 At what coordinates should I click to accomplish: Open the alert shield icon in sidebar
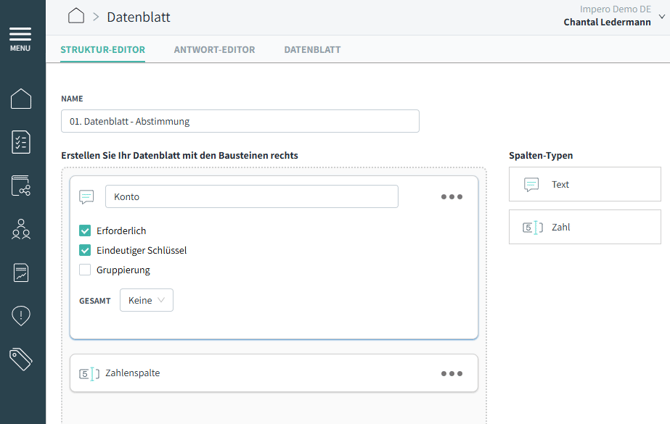coord(21,316)
